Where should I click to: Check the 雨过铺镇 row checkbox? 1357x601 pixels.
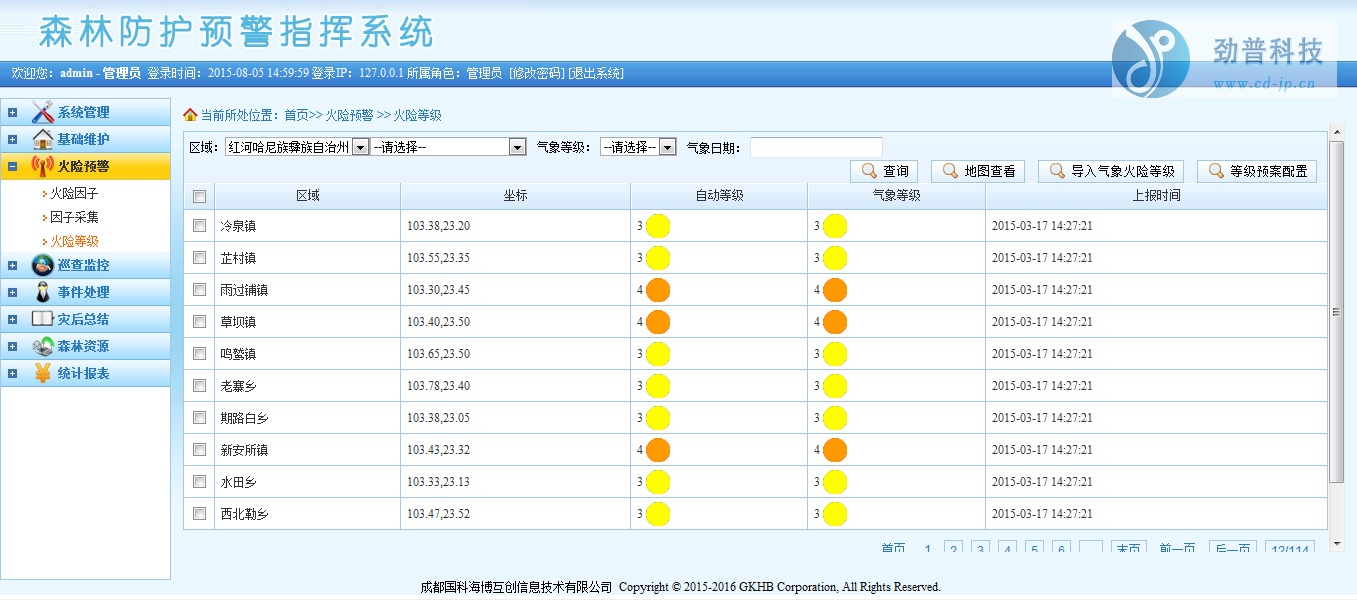point(199,289)
